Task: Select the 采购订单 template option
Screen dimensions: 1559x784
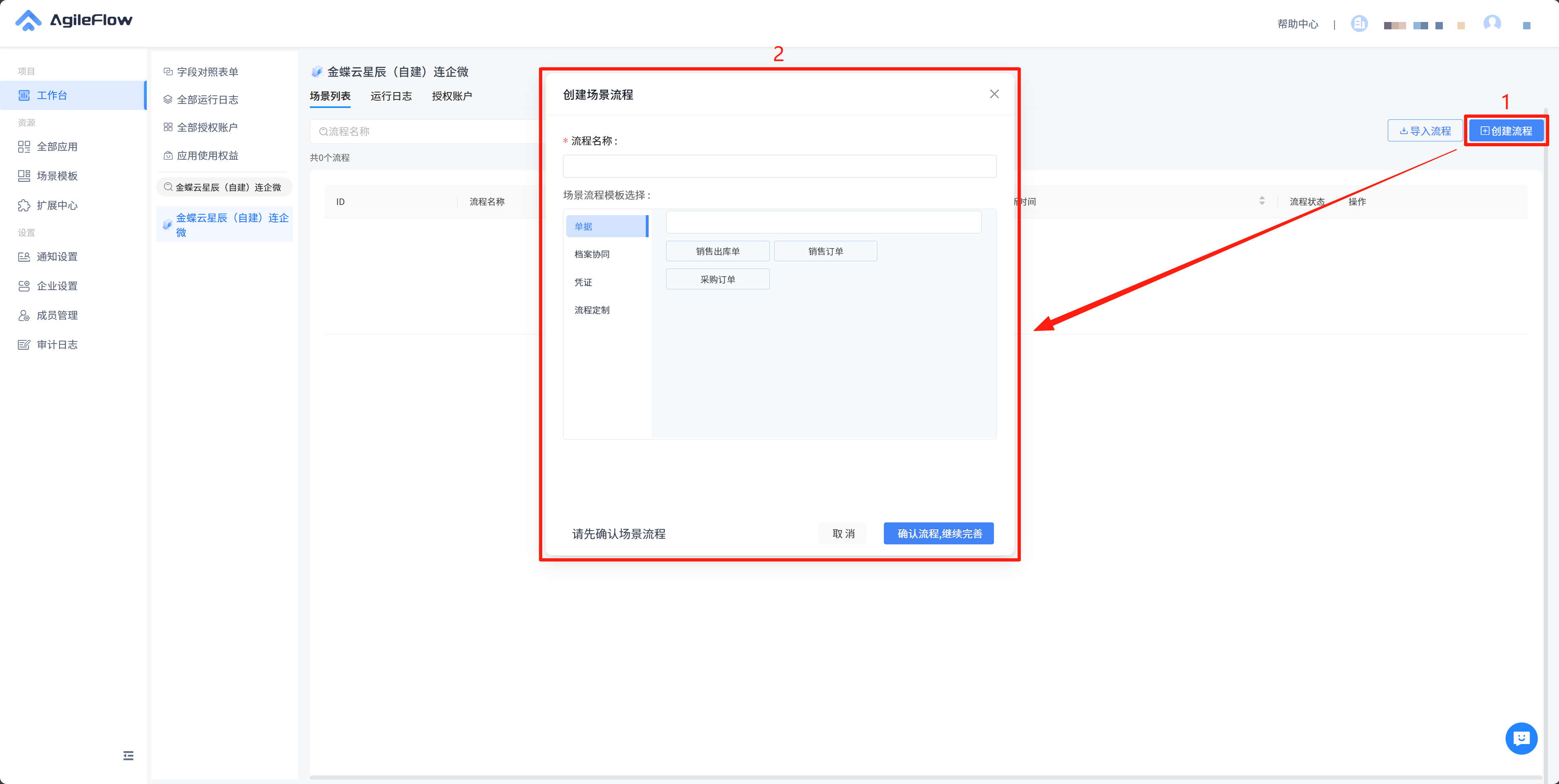Action: pos(717,280)
